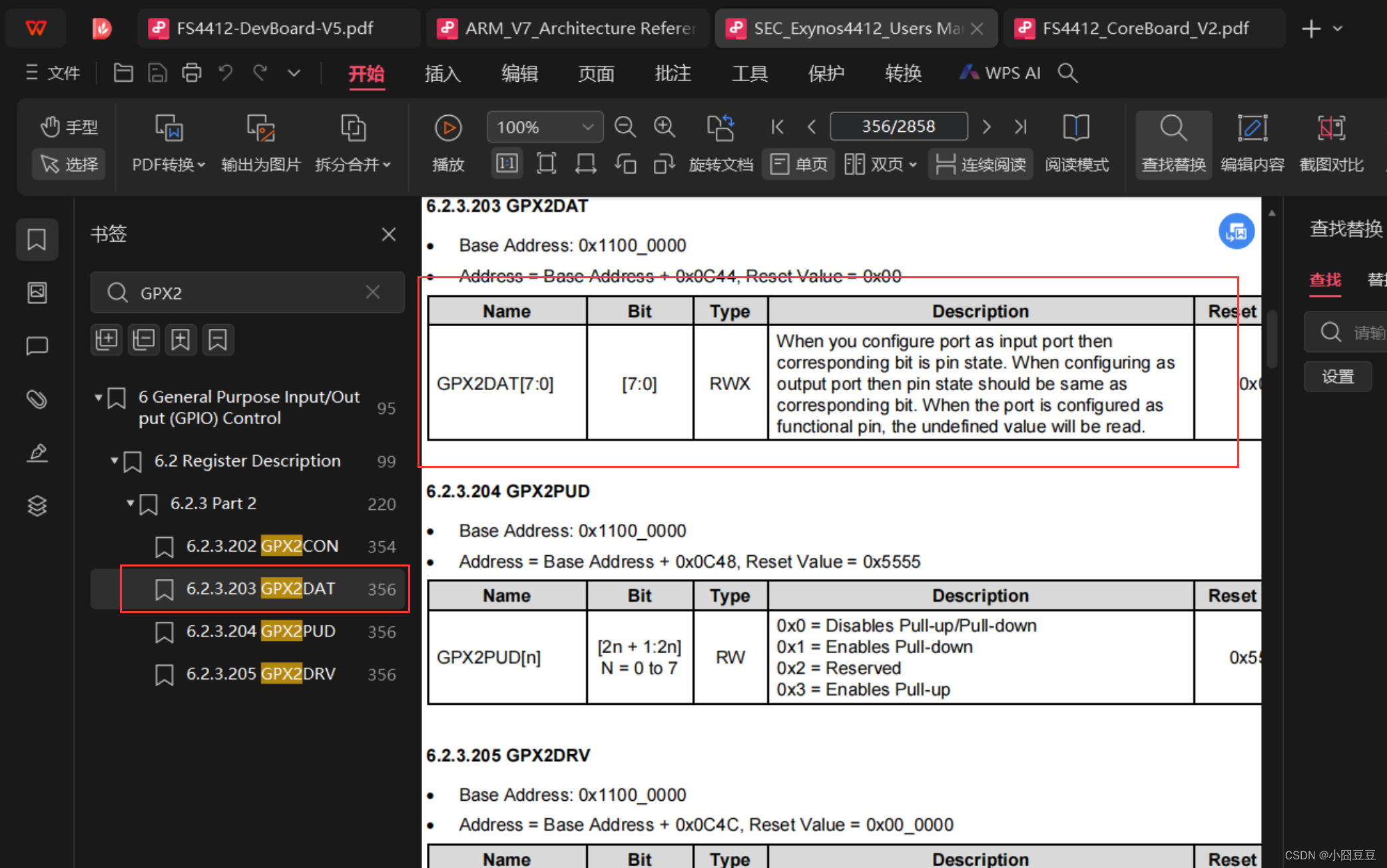Screen dimensions: 1387x868
Task: Open the layers sidebar icon
Action: (37, 506)
